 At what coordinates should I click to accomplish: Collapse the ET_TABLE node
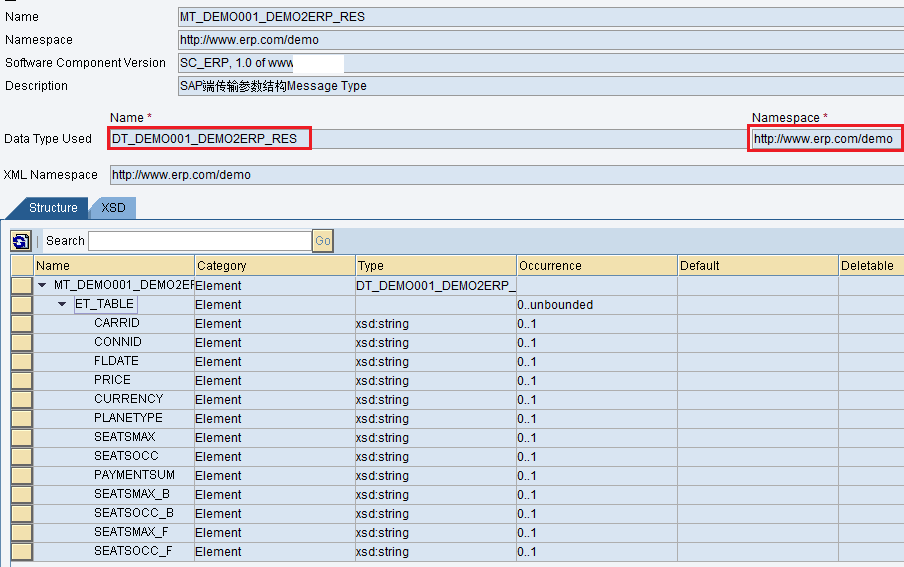click(62, 304)
